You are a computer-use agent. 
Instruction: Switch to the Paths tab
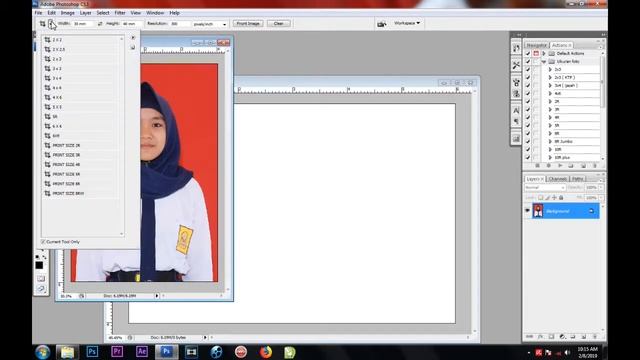(x=578, y=179)
